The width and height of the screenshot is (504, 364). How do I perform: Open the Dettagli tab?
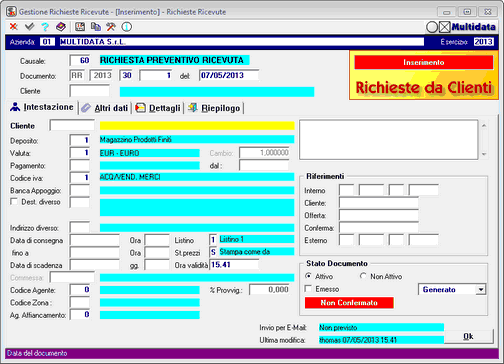158,108
